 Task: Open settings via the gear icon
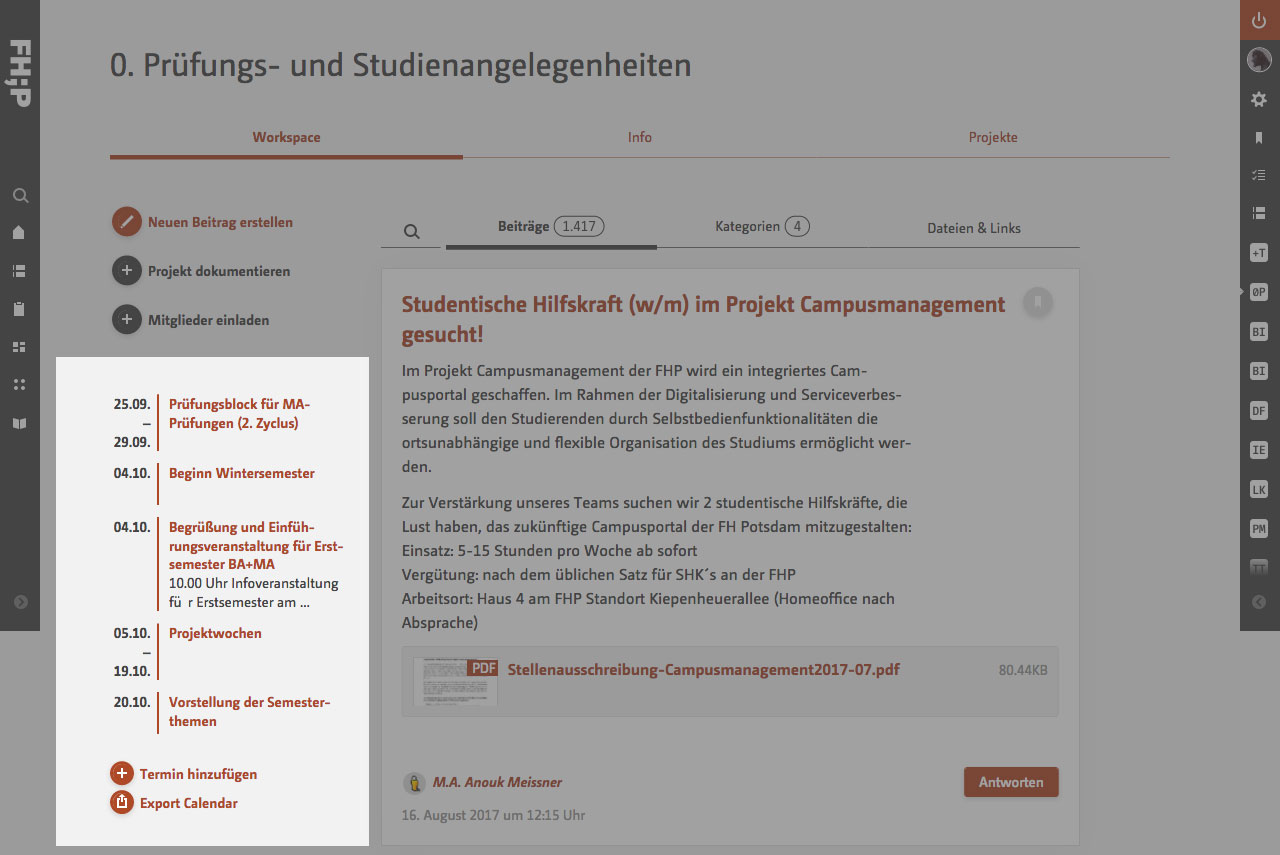tap(1259, 99)
